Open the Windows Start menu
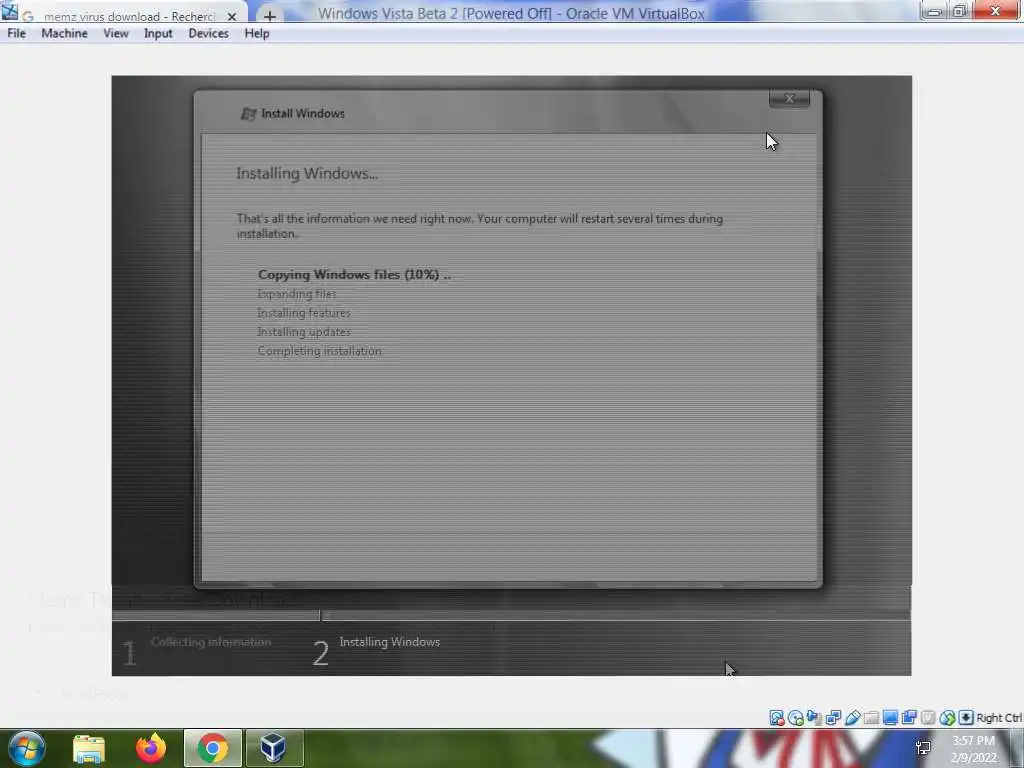This screenshot has width=1024, height=768. click(x=27, y=748)
